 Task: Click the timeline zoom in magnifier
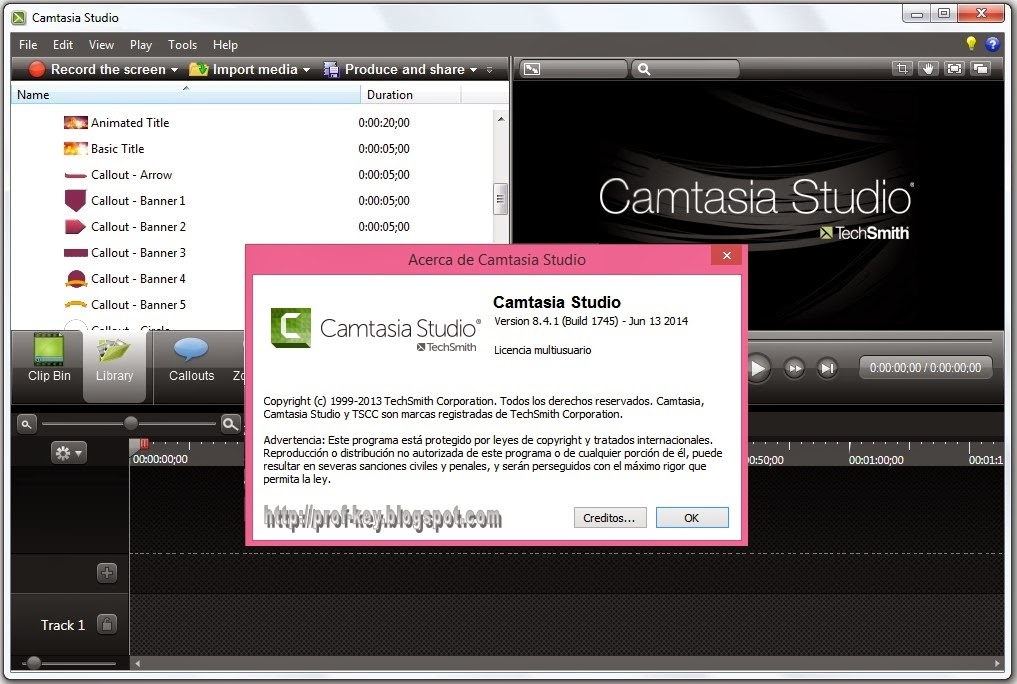point(230,424)
